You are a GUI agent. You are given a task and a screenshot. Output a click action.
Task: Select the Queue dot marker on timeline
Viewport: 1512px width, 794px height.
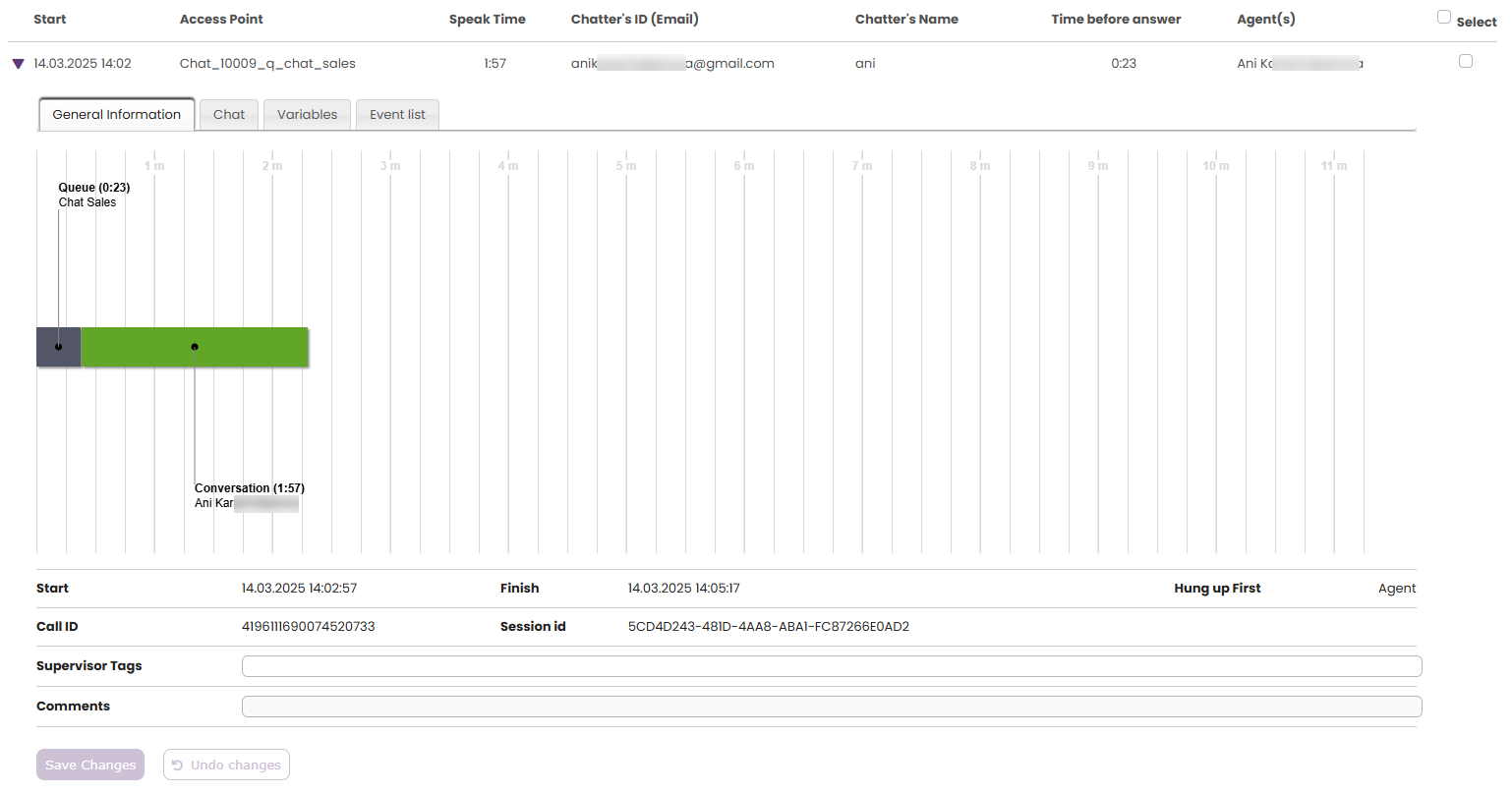pos(58,347)
